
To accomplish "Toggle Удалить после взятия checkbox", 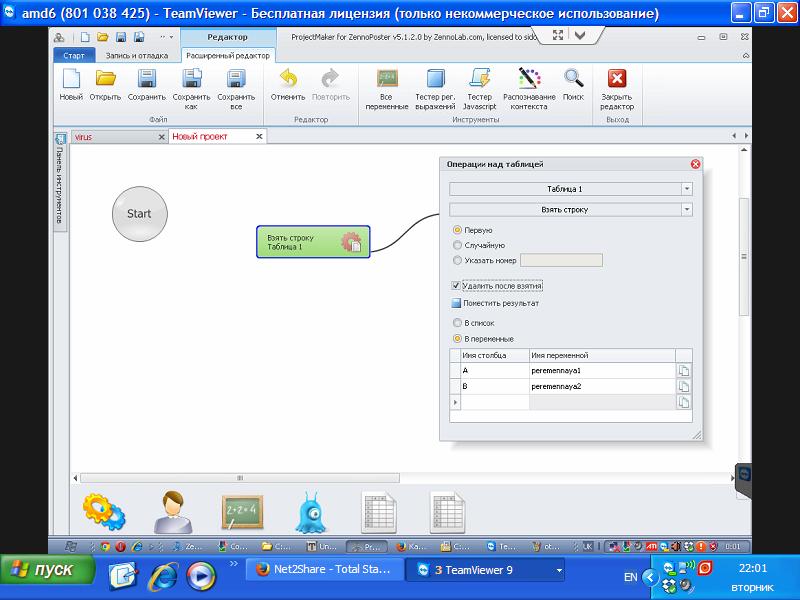I will coord(456,286).
